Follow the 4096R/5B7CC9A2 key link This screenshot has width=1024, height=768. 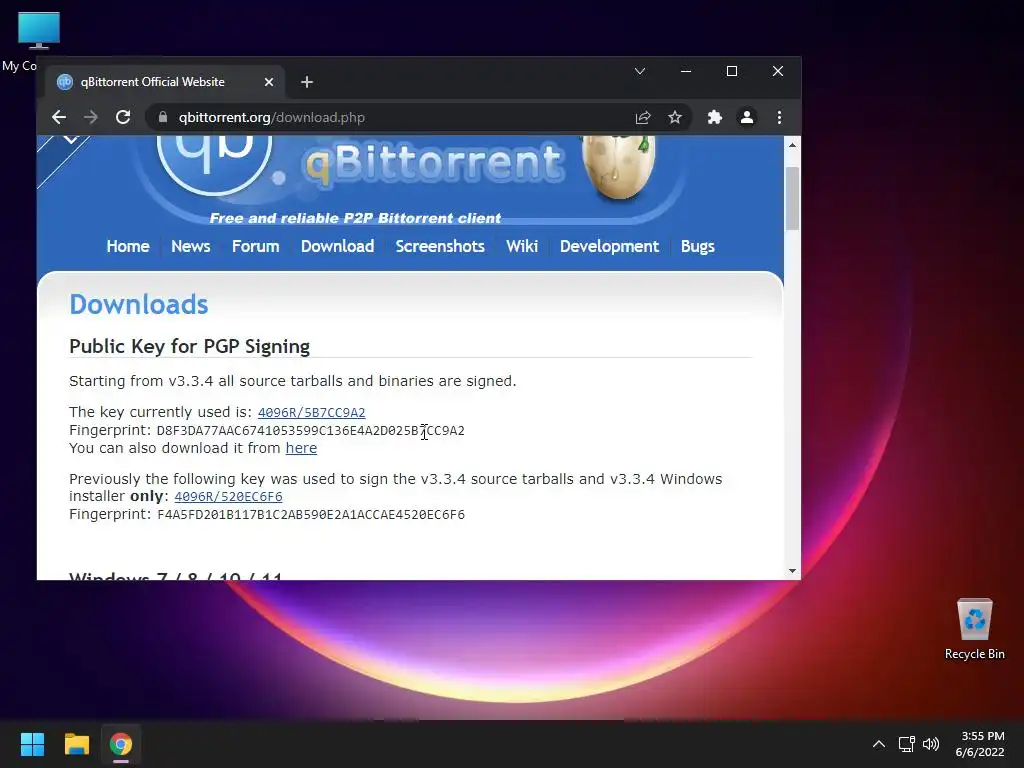(x=312, y=413)
